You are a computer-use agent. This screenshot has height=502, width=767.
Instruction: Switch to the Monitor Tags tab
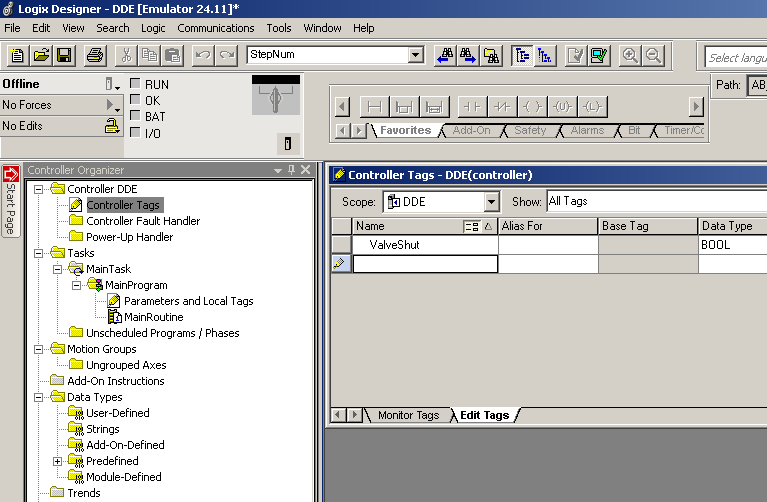pyautogui.click(x=408, y=415)
